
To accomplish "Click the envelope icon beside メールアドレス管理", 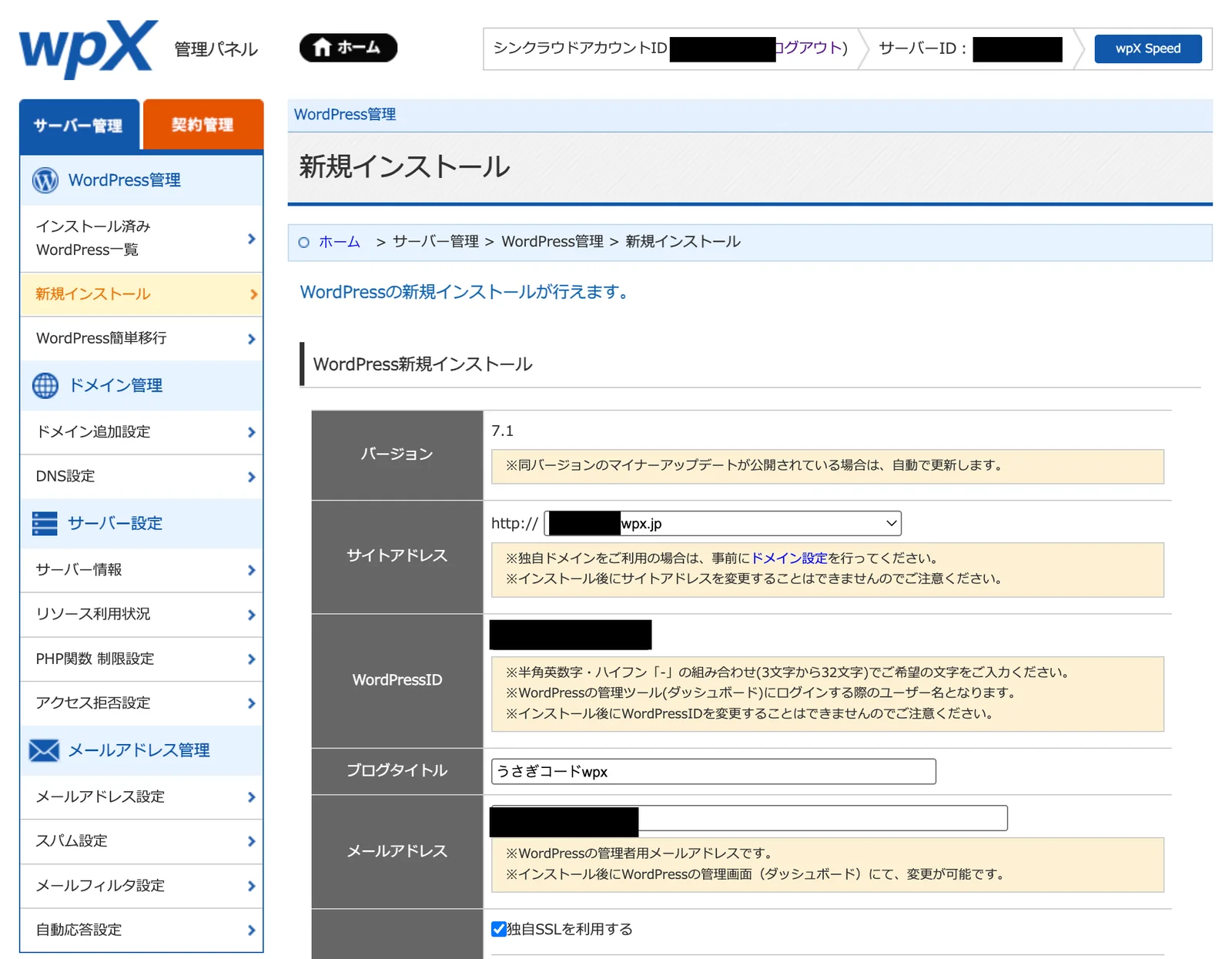I will coord(45,750).
